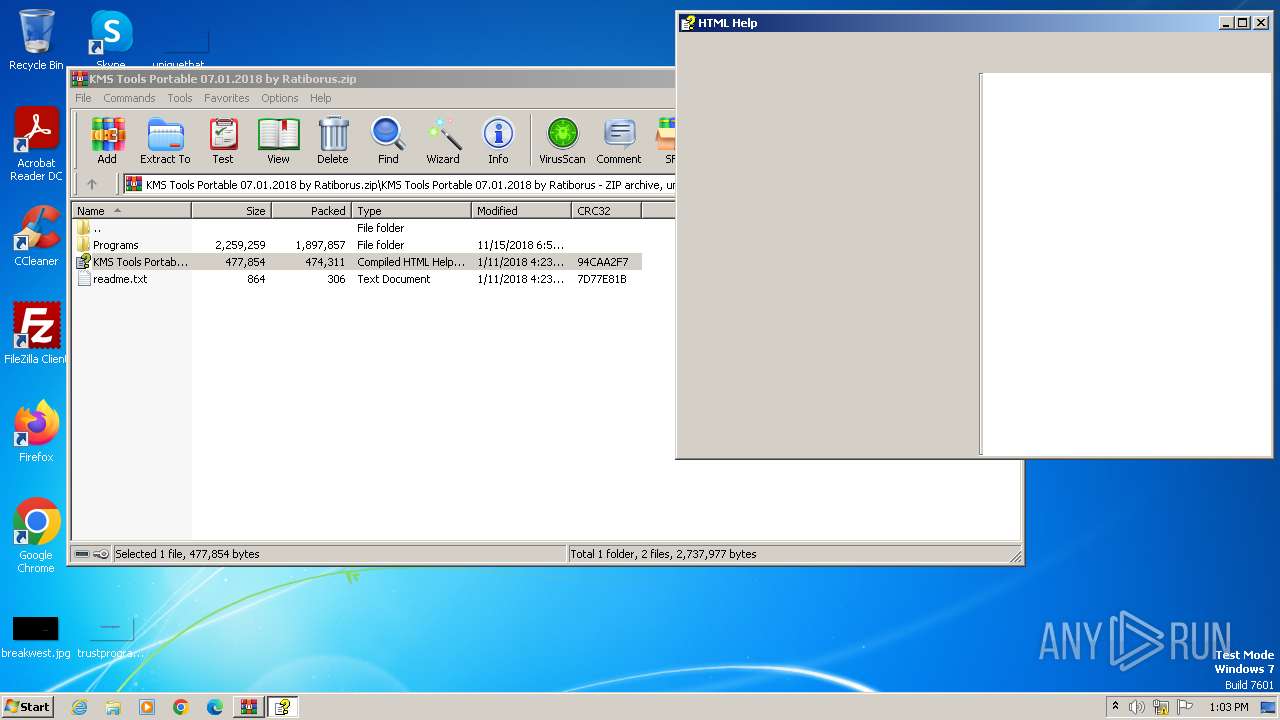Select the KMS Tools Portable help file
1280x720 pixels.
point(356,262)
